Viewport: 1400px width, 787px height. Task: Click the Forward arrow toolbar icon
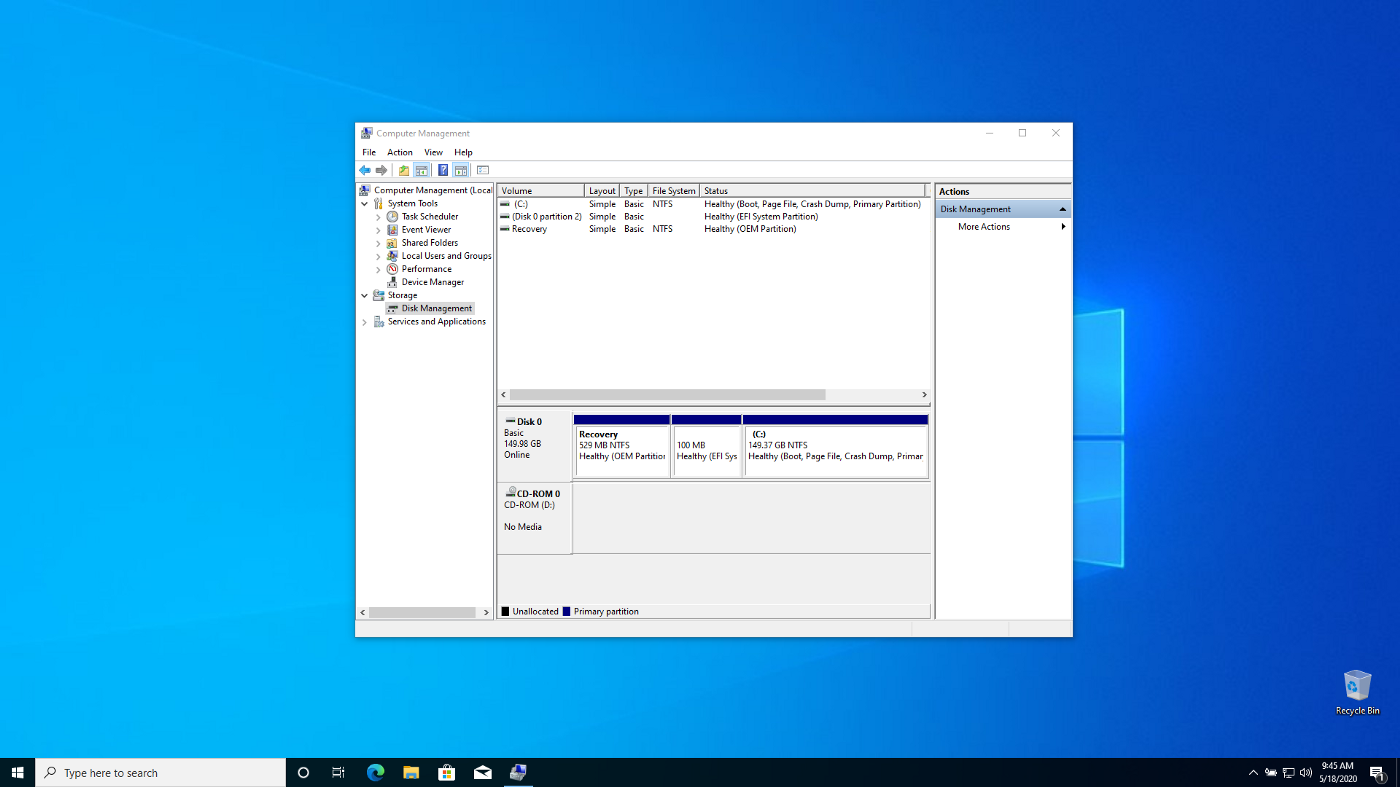point(381,170)
